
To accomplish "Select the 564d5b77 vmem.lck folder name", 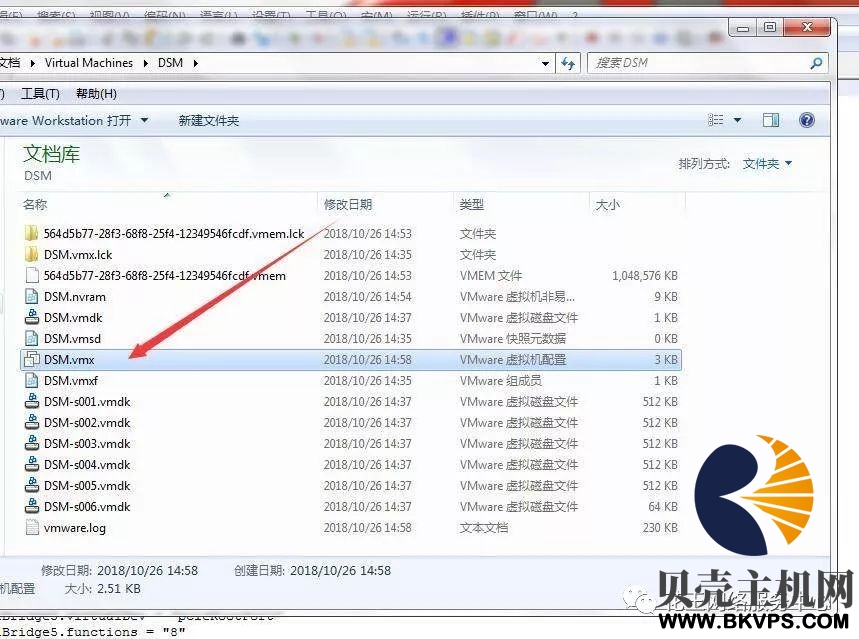I will point(174,233).
